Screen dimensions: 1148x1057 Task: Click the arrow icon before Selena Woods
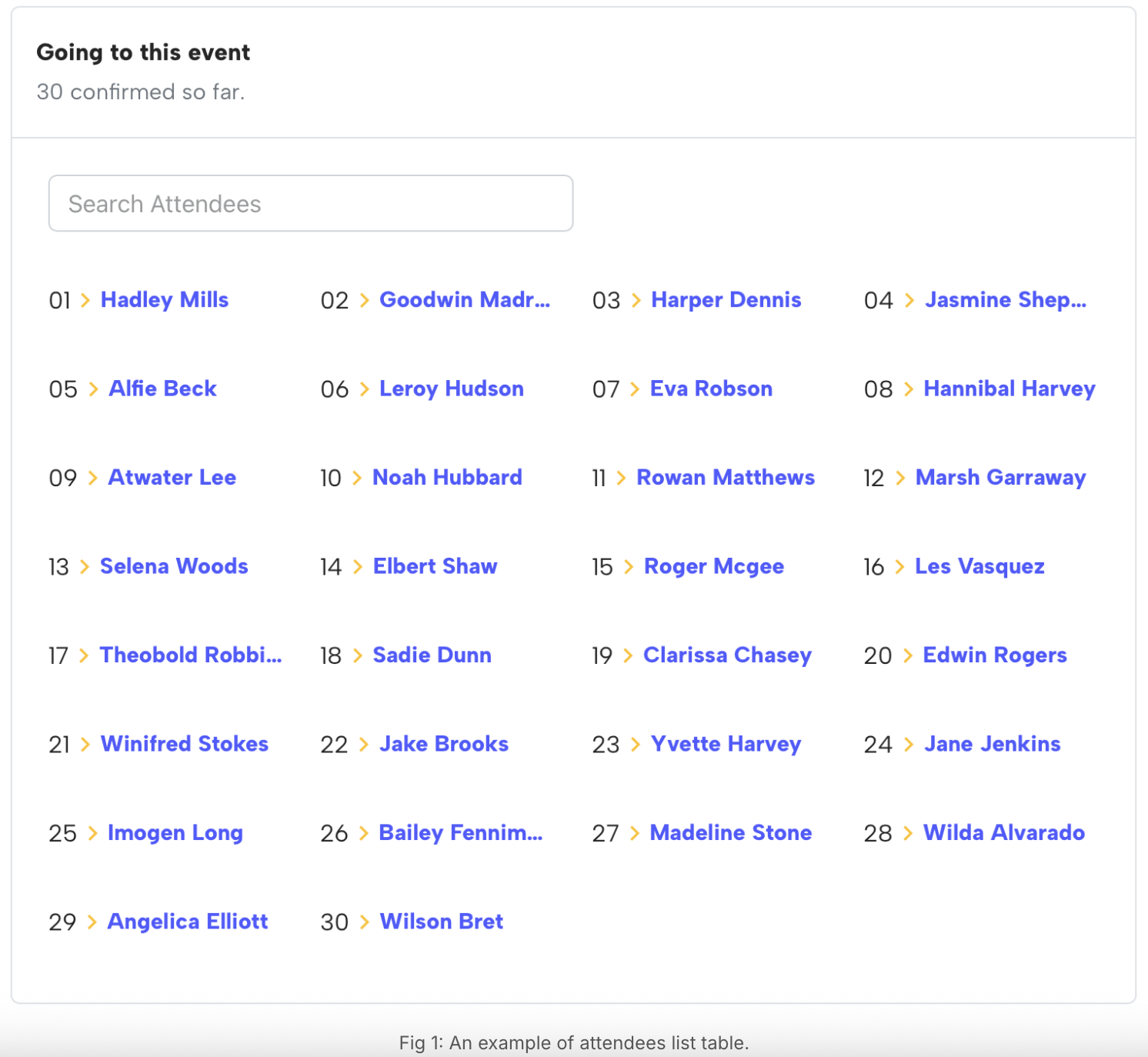point(85,567)
